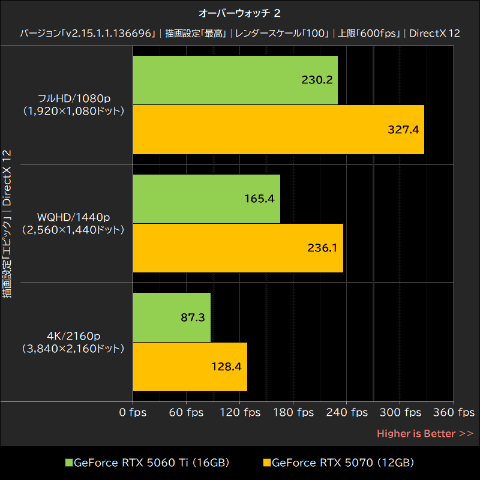Click the 240 fps axis label
This screenshot has width=480, height=480.
(x=347, y=412)
